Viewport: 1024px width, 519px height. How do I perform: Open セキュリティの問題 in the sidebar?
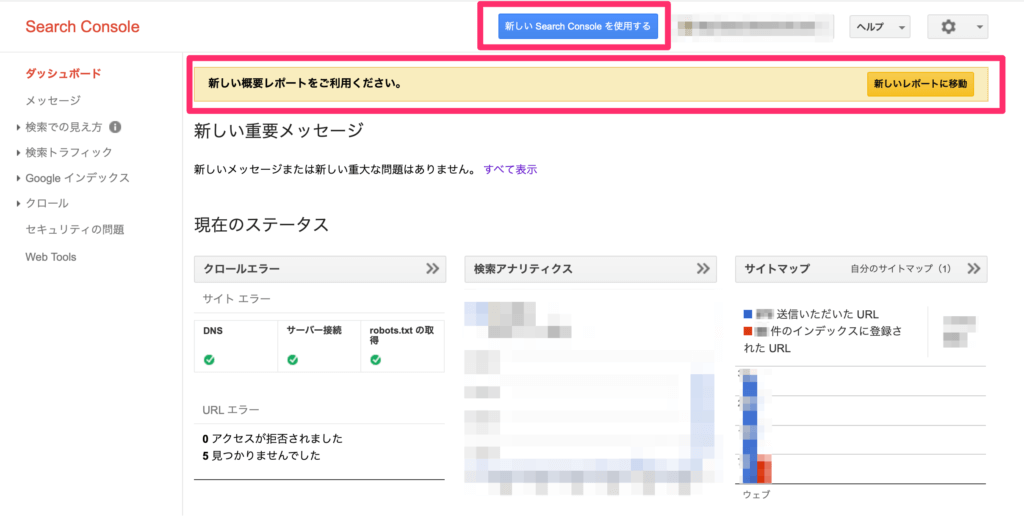(74, 230)
